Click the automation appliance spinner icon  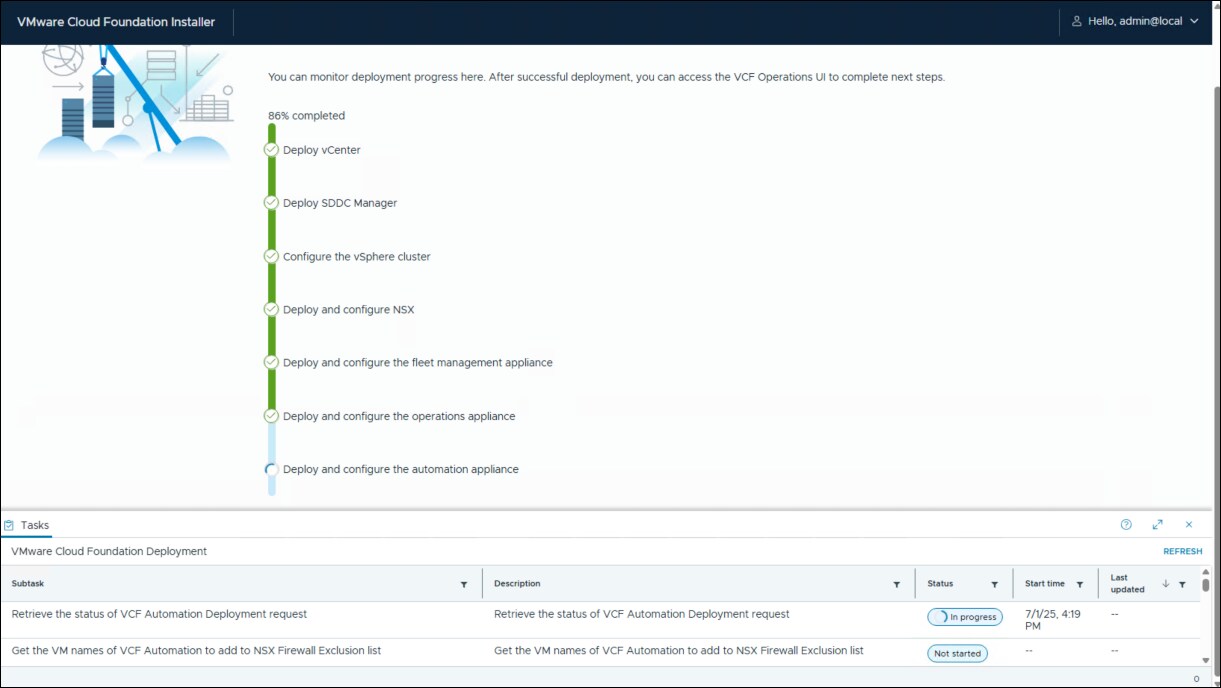(271, 469)
